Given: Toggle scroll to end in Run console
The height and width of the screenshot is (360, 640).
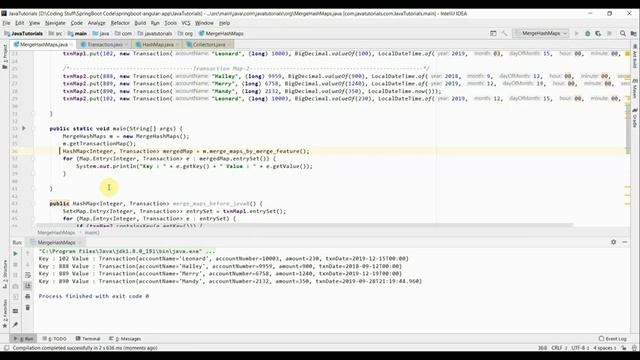Looking at the screenshot, I should click(x=28, y=286).
